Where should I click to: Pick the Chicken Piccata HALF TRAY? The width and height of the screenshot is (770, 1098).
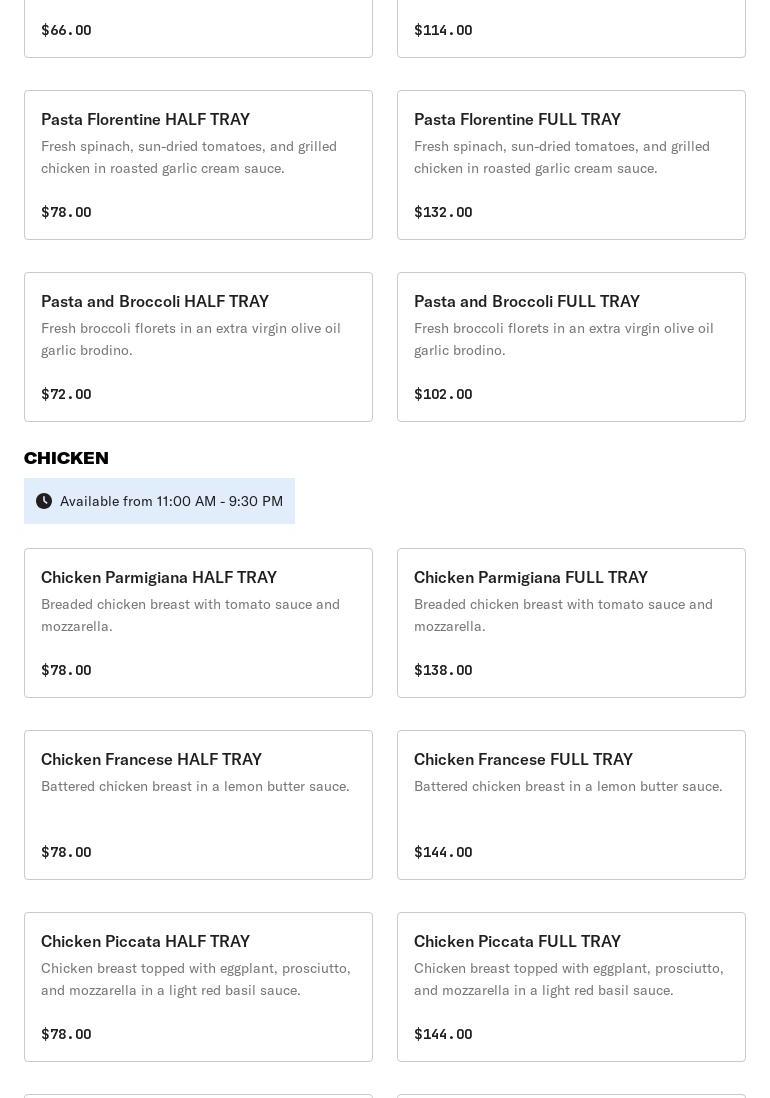click(198, 987)
